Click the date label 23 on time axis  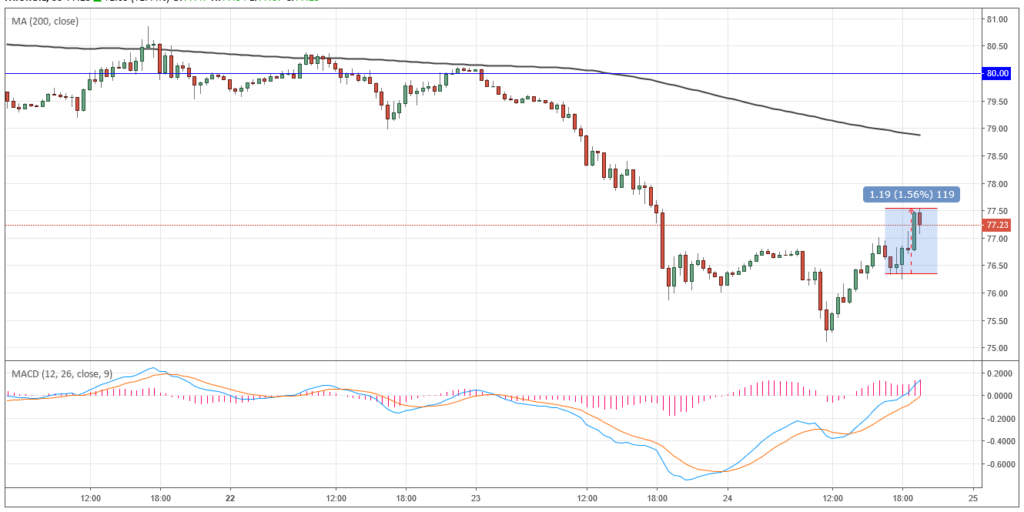pos(476,496)
